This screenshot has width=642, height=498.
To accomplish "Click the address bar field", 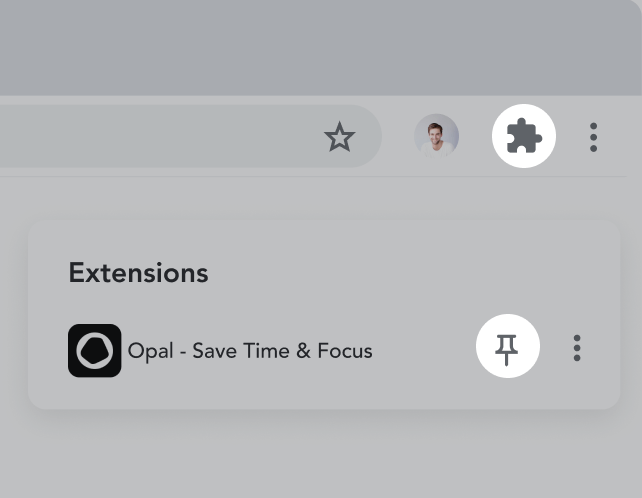I will (x=150, y=137).
